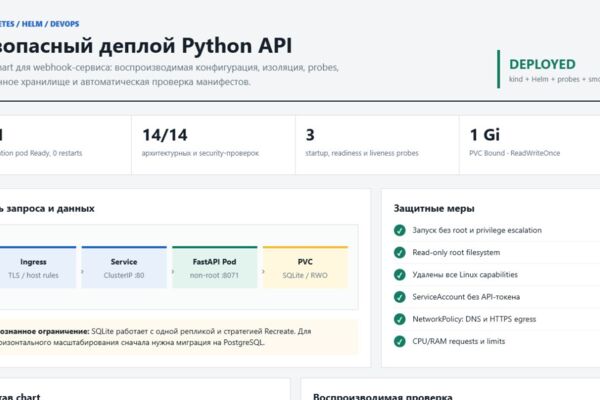Click the check icon beside 'NetworkPolicy: DNS и HTTPS egress'
This screenshot has height=400, width=600.
point(399,319)
